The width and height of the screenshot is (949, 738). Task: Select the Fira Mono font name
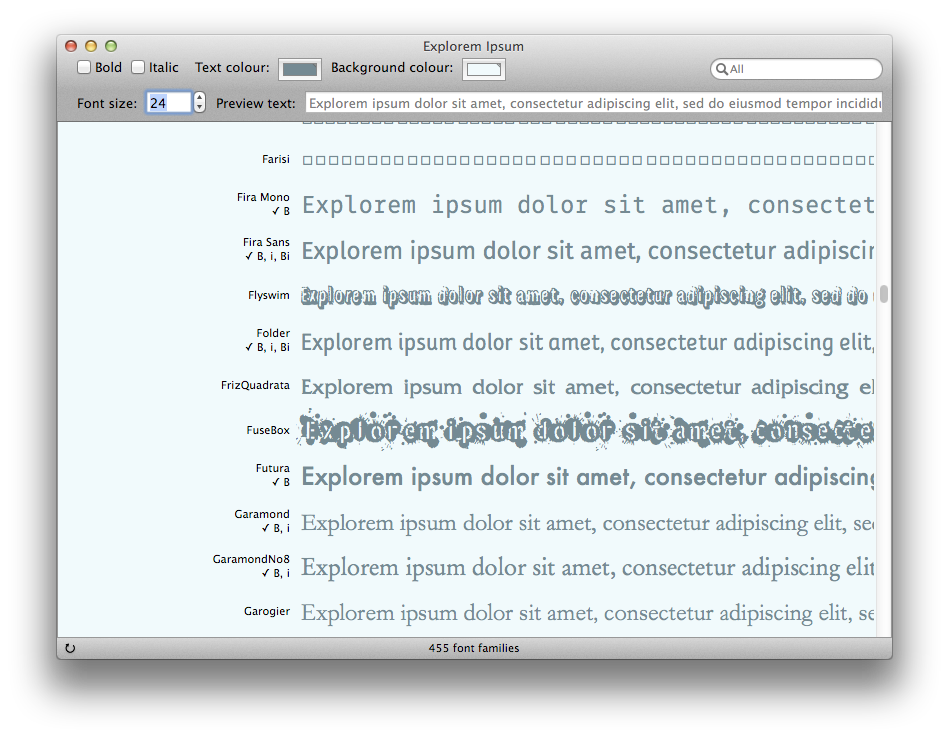coord(263,197)
